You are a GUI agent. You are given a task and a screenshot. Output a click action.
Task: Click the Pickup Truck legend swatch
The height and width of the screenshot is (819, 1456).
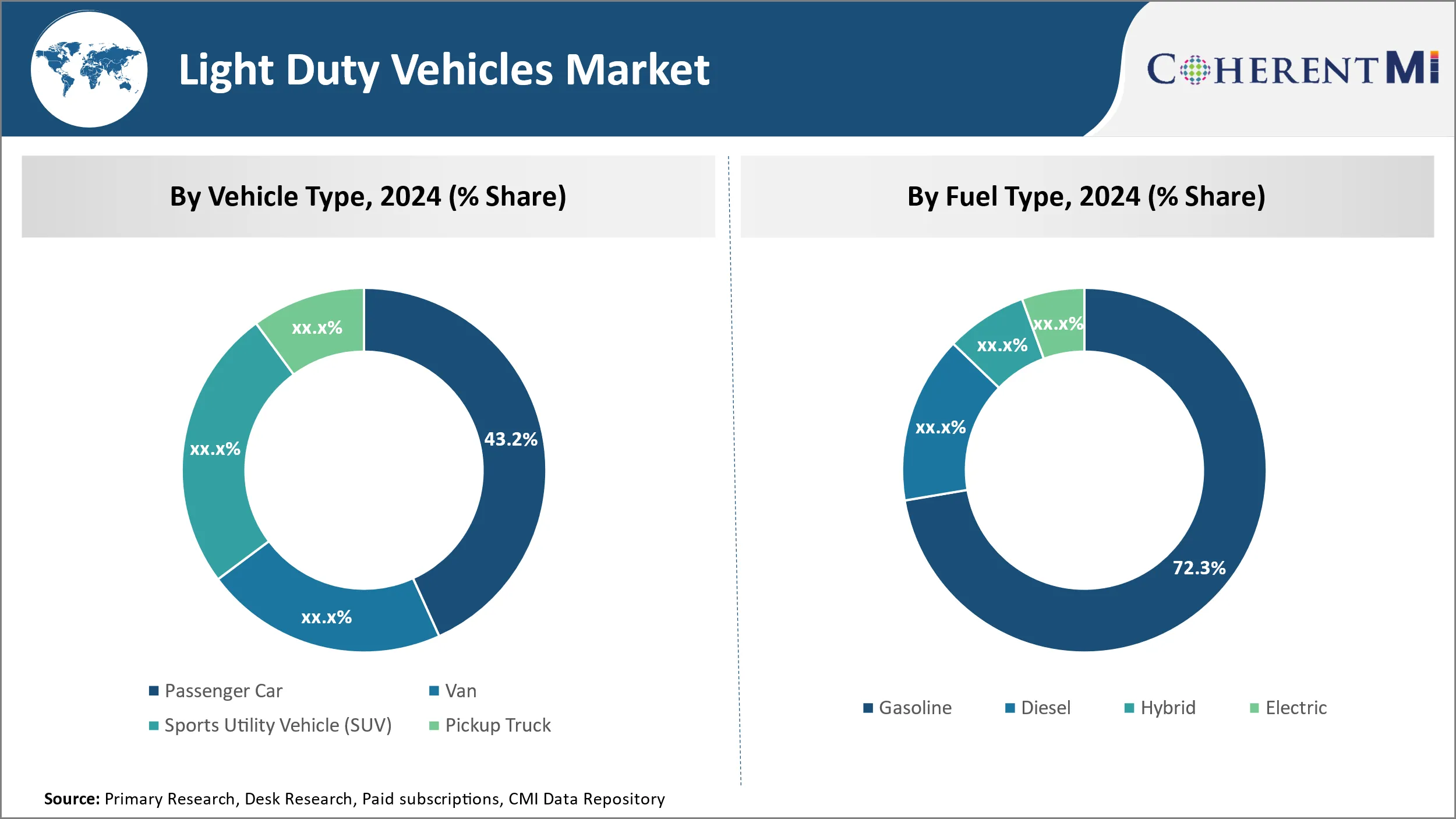tap(434, 725)
